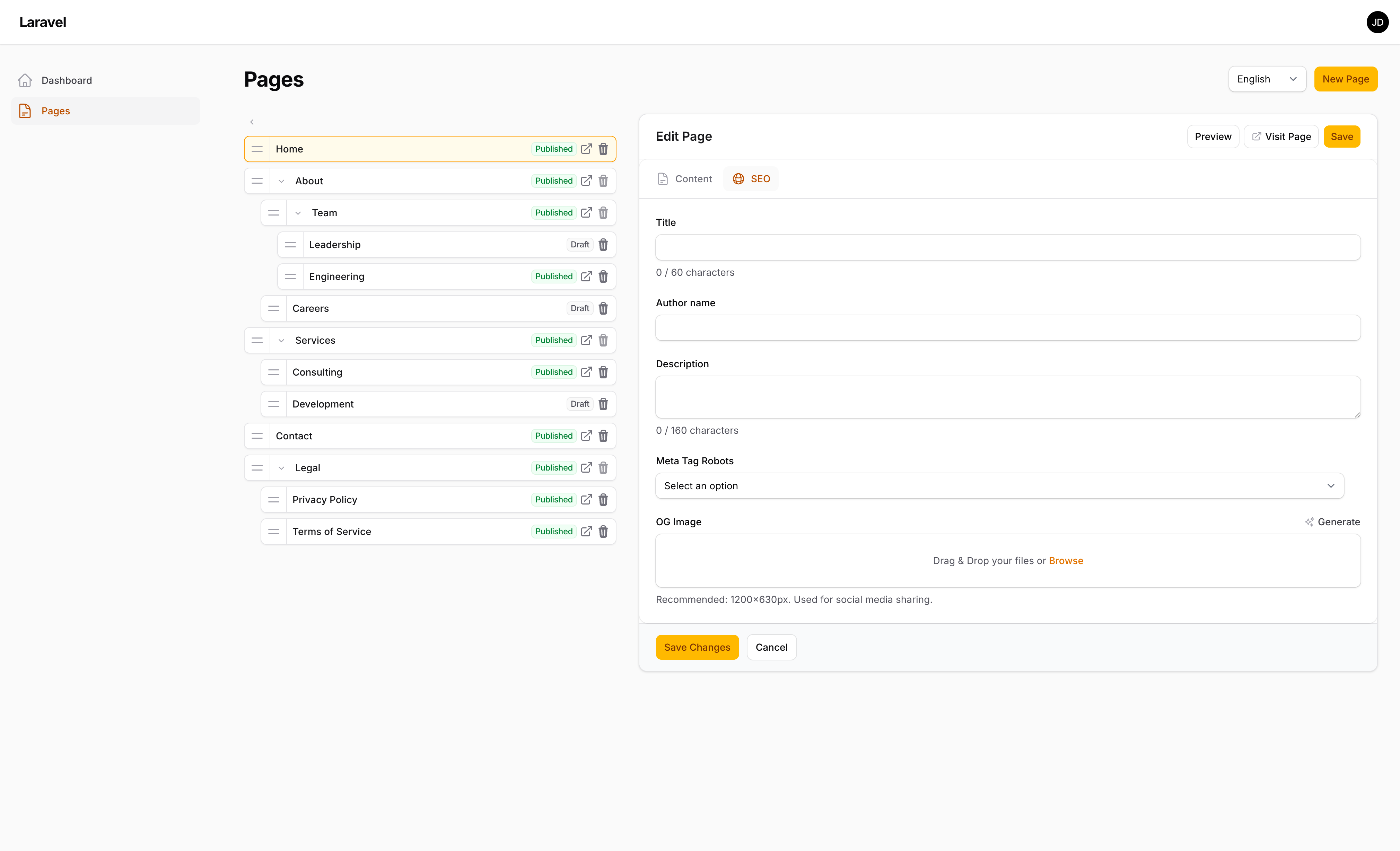The height and width of the screenshot is (851, 1400).
Task: Click into the Description textarea
Action: (x=1007, y=397)
